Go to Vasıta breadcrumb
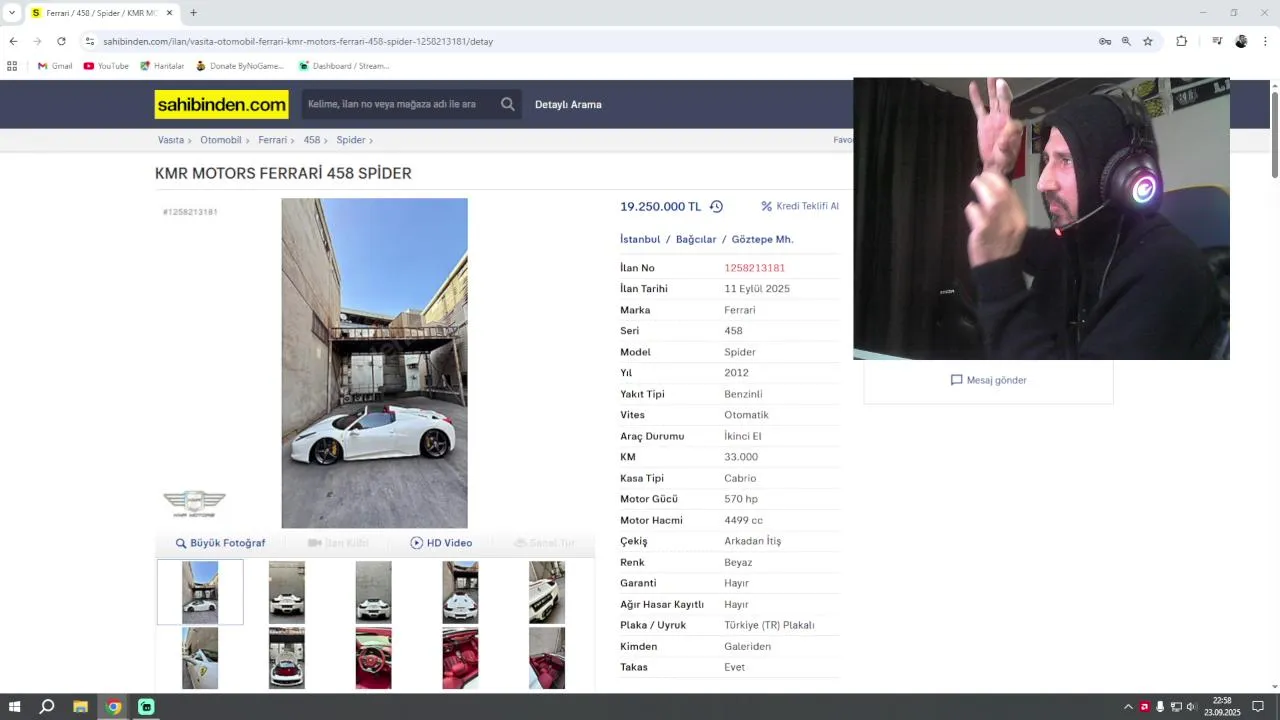 point(171,140)
